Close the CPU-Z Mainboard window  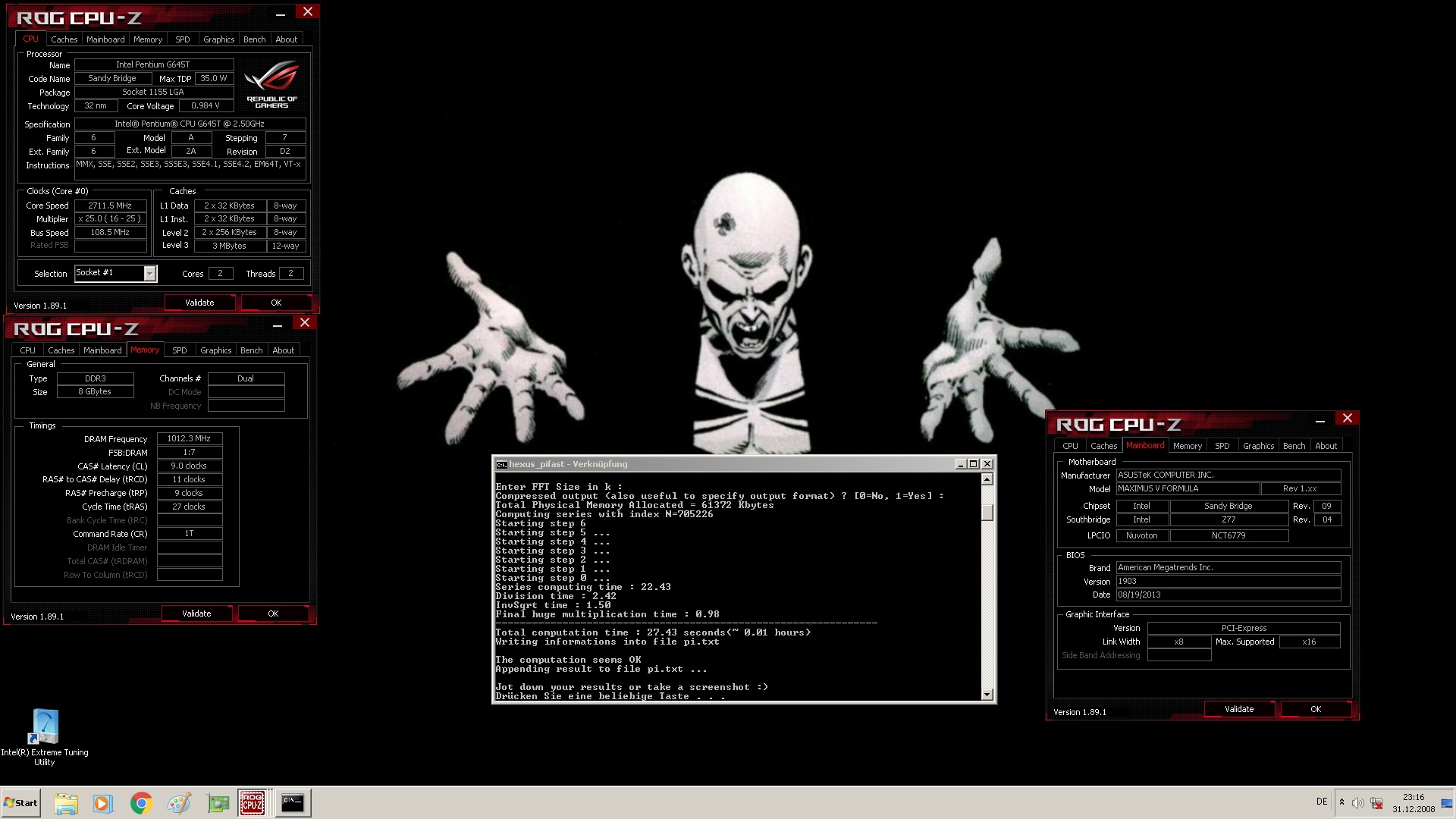coord(1347,418)
